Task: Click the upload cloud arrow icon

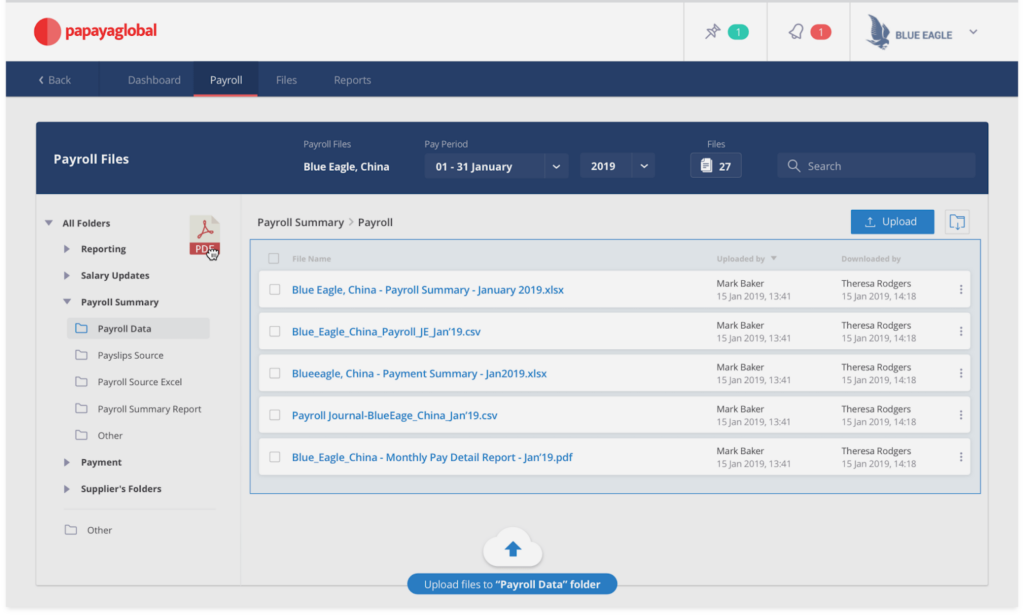Action: coord(513,549)
